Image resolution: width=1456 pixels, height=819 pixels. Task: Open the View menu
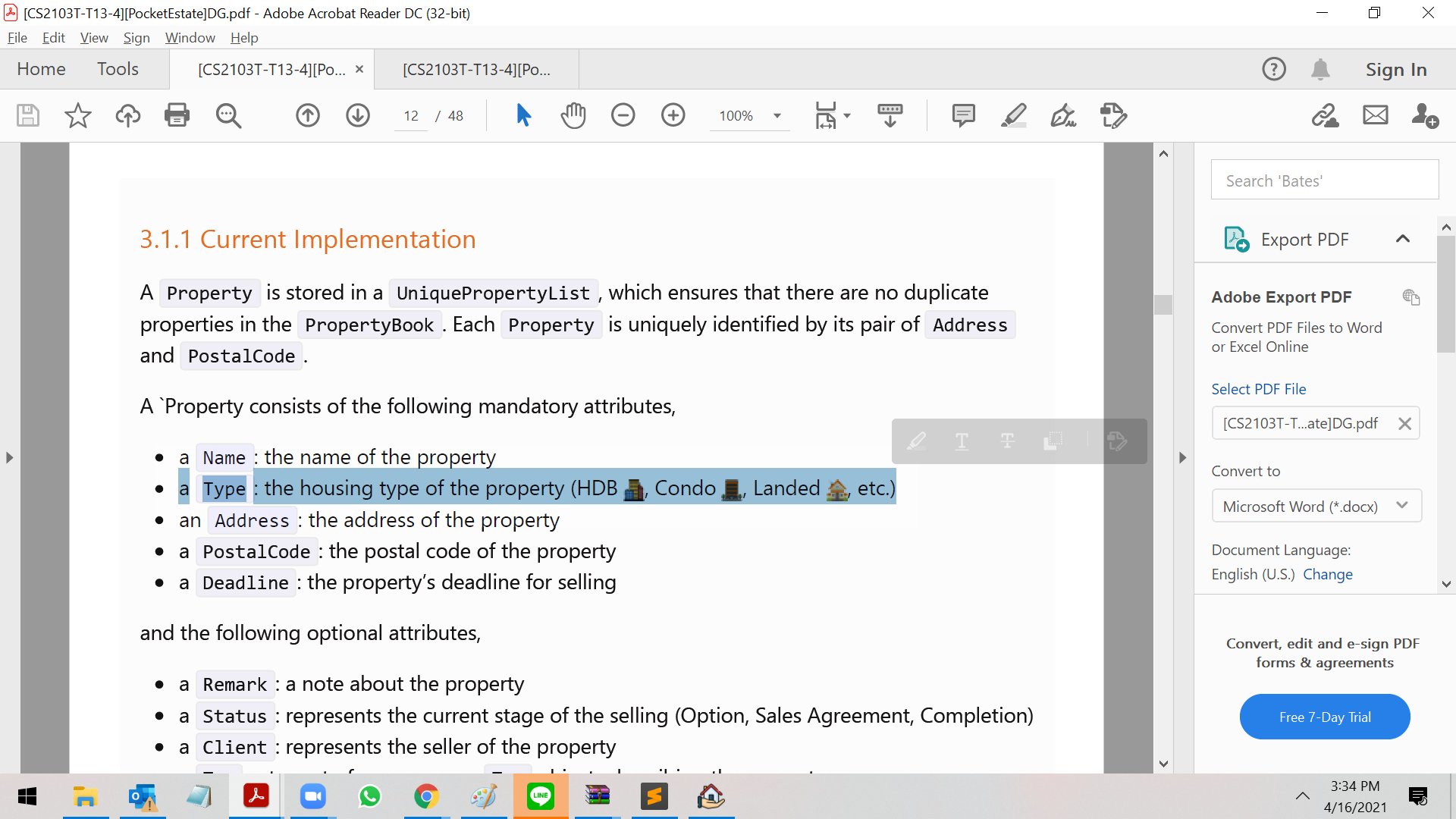[93, 37]
